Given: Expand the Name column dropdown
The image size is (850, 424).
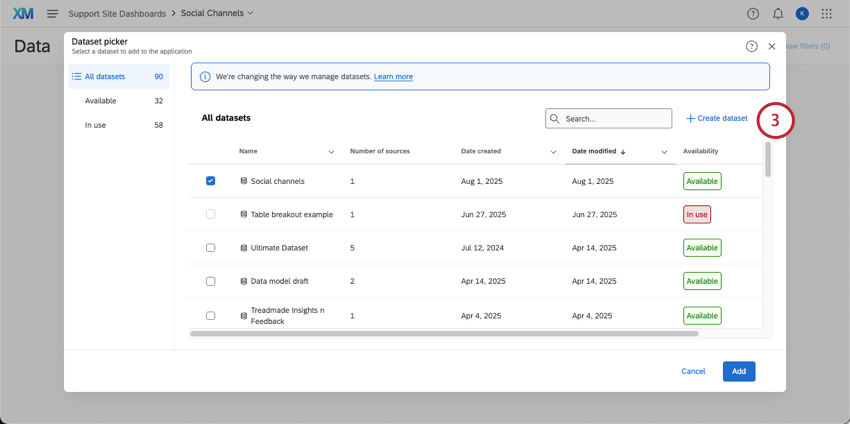Looking at the screenshot, I should pyautogui.click(x=331, y=152).
